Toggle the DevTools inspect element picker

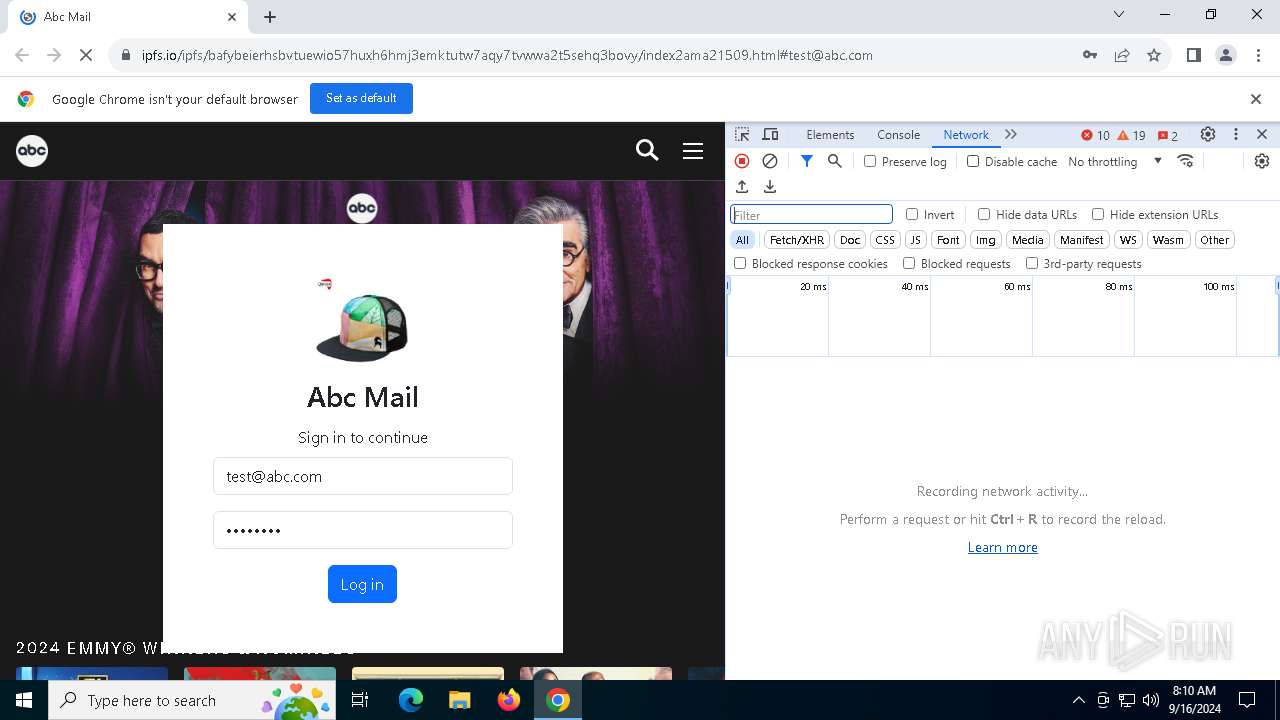pos(742,135)
